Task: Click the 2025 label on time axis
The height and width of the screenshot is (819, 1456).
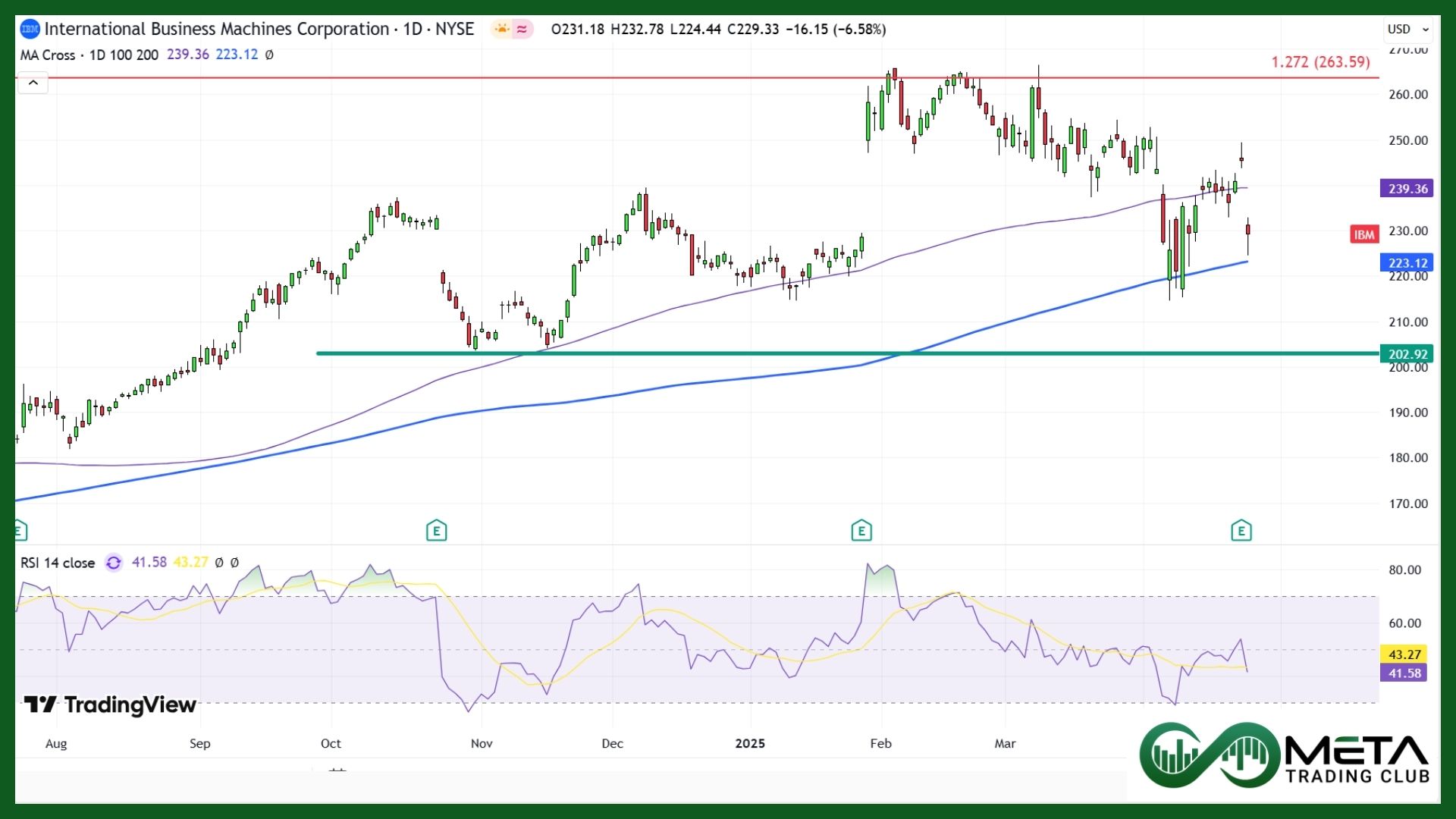Action: point(750,743)
